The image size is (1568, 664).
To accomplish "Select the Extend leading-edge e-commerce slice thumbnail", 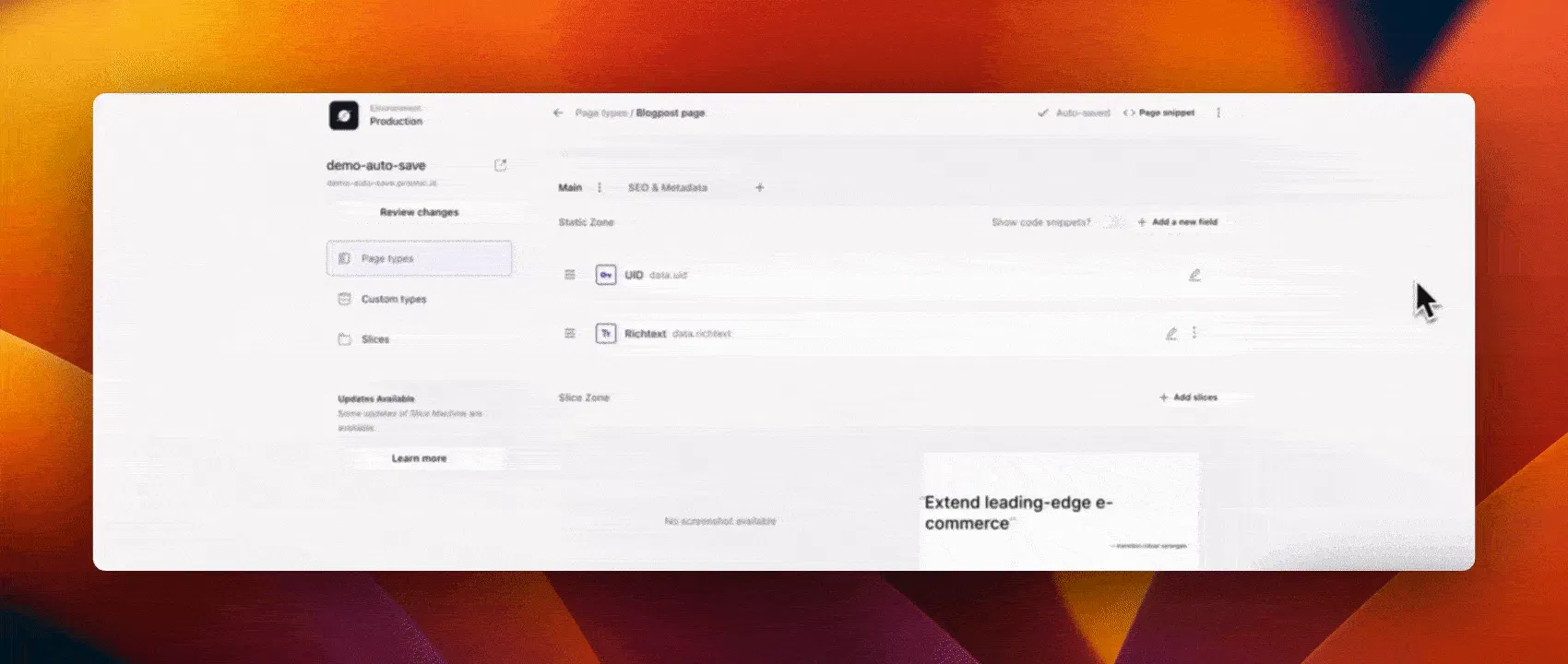I will [x=1060, y=511].
